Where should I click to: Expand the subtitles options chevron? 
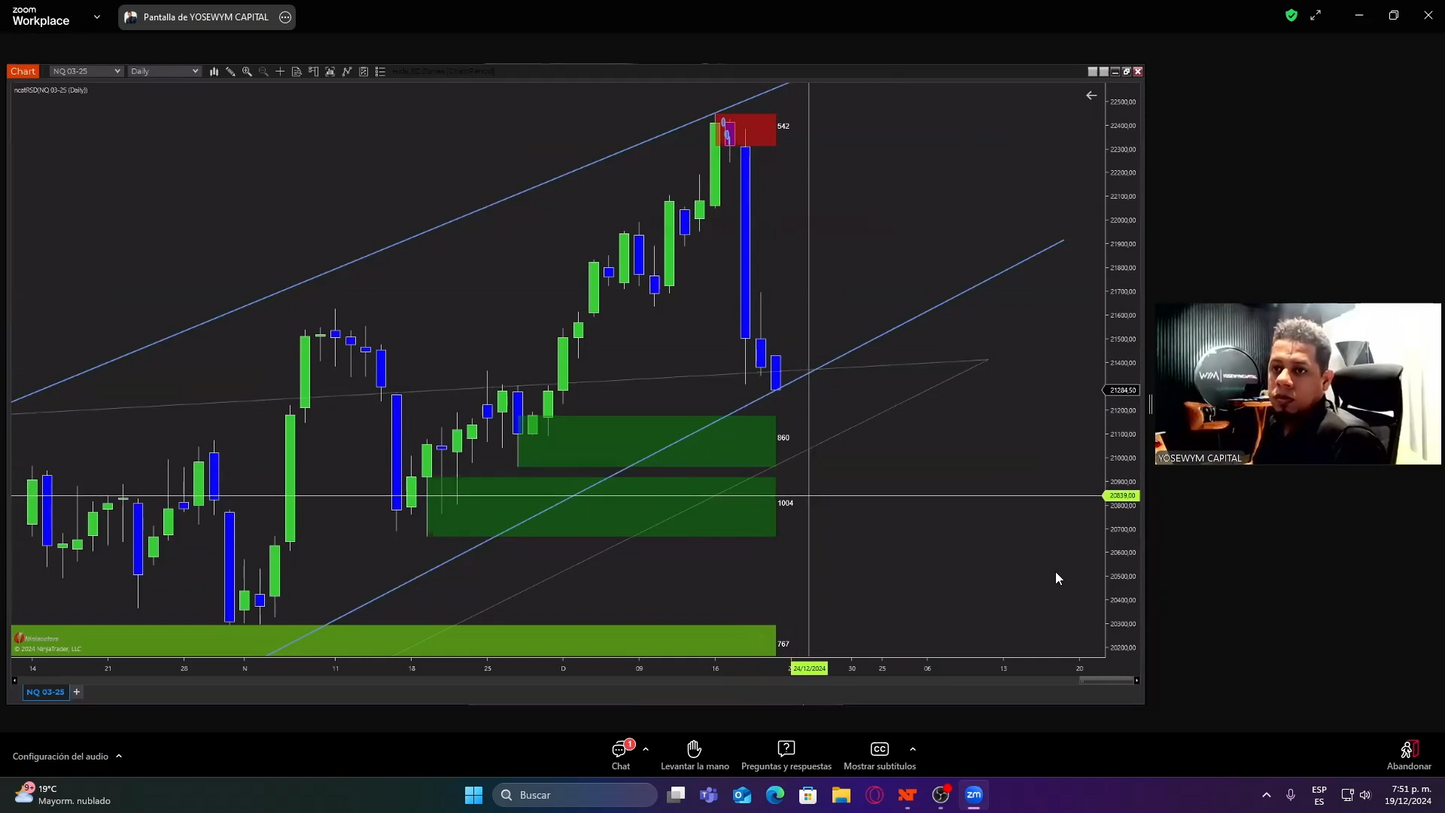tap(913, 749)
